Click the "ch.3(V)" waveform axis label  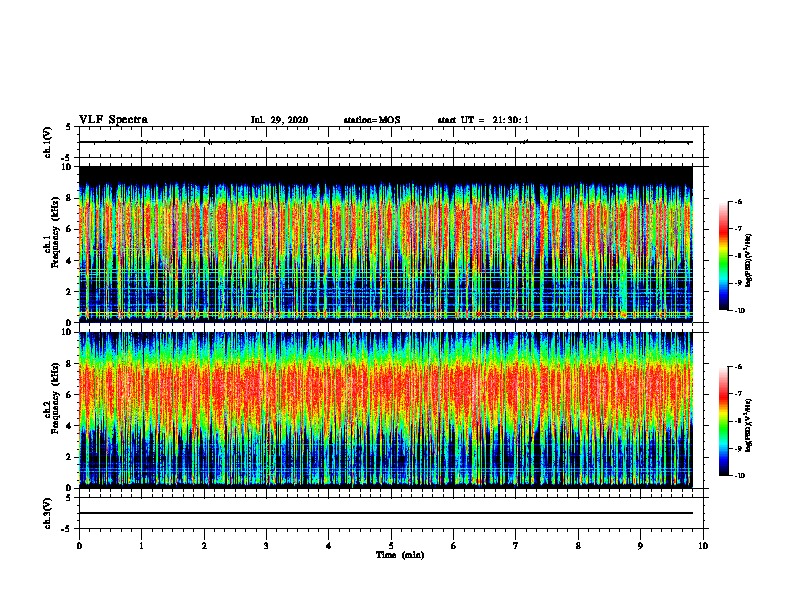[x=48, y=513]
